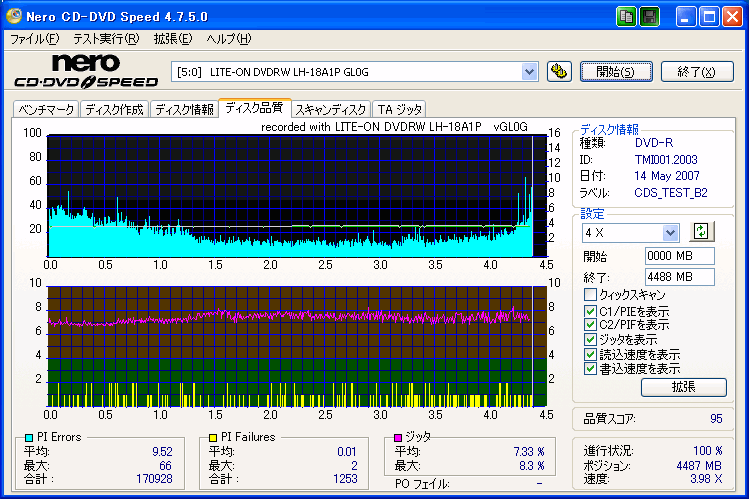Viewport: 749px width, 499px height.
Task: Click the yellow PI Failures color swatch
Action: pyautogui.click(x=213, y=437)
